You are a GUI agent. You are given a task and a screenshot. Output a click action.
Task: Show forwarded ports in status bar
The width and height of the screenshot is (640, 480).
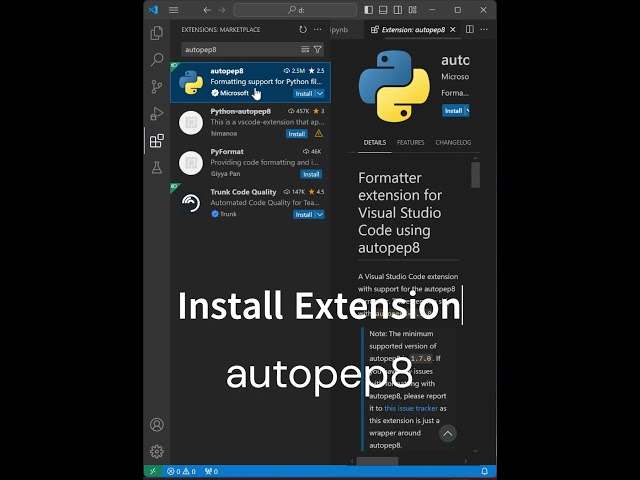point(211,471)
